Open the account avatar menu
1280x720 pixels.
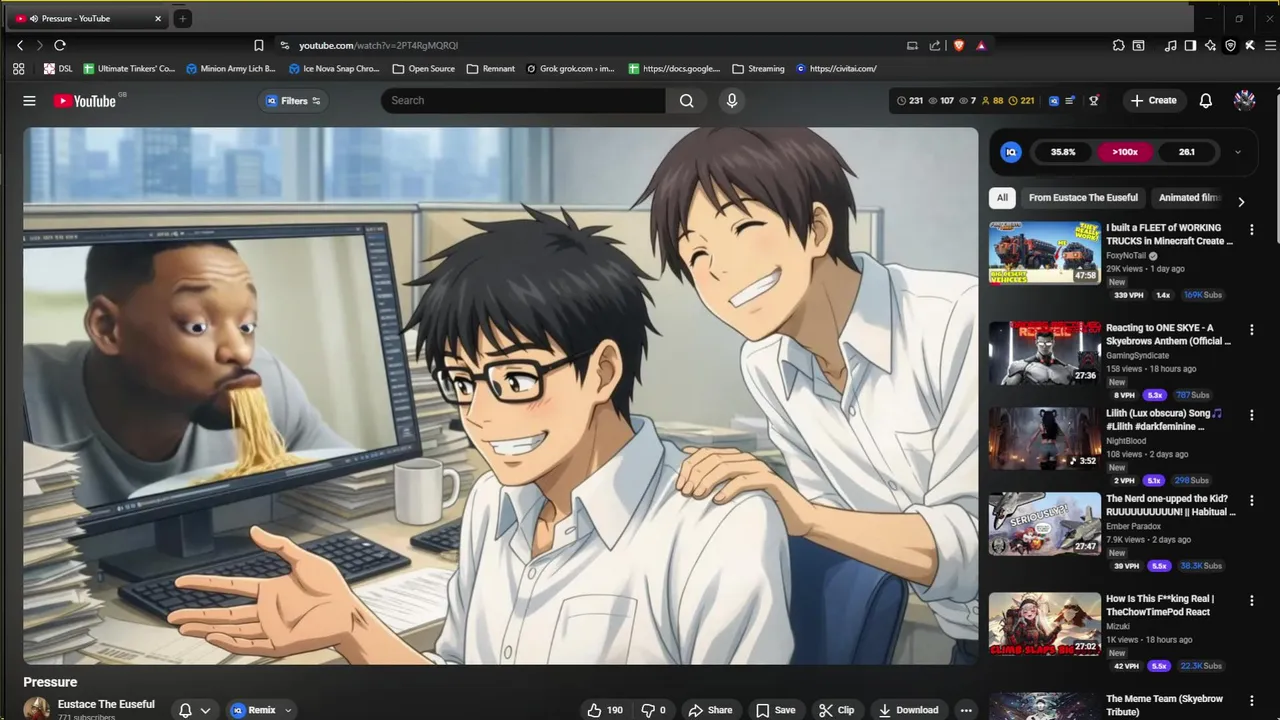pyautogui.click(x=1244, y=100)
